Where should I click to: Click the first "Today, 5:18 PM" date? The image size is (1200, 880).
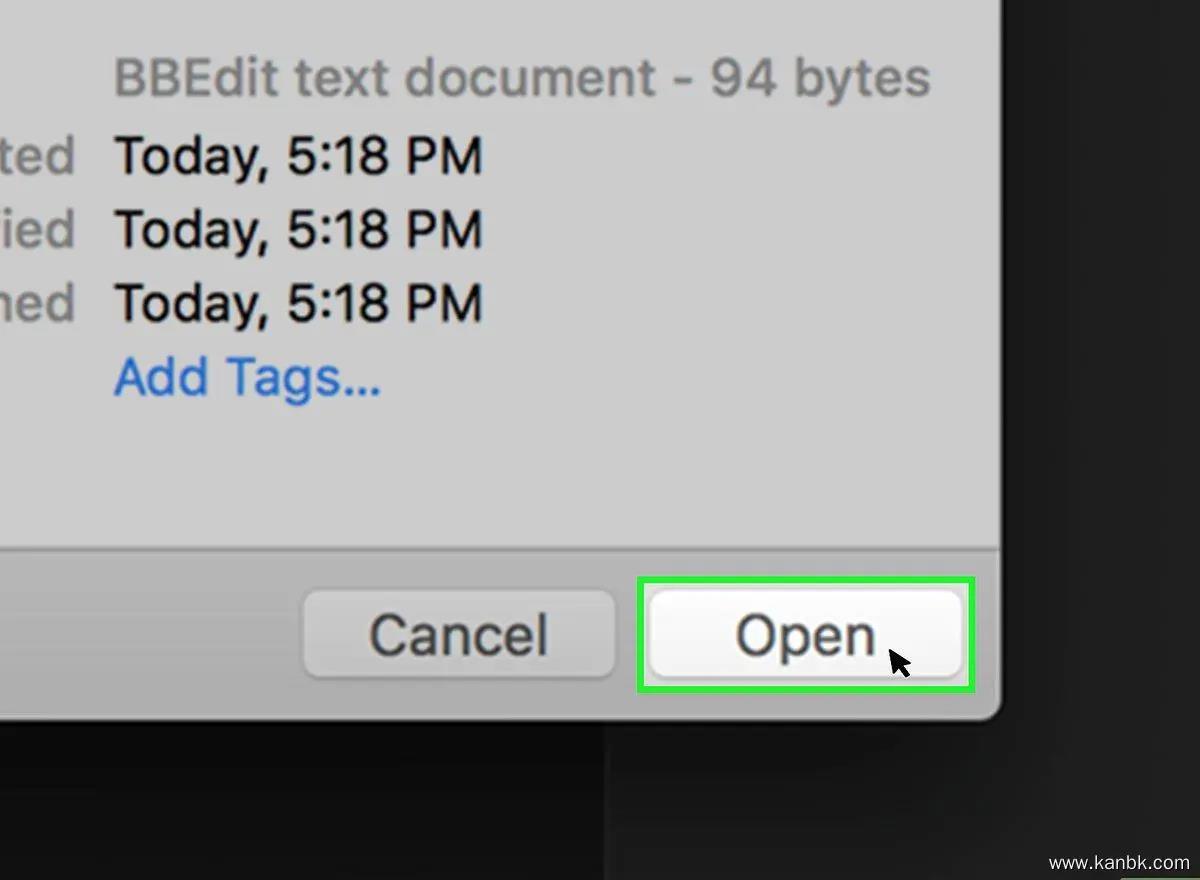(x=298, y=156)
